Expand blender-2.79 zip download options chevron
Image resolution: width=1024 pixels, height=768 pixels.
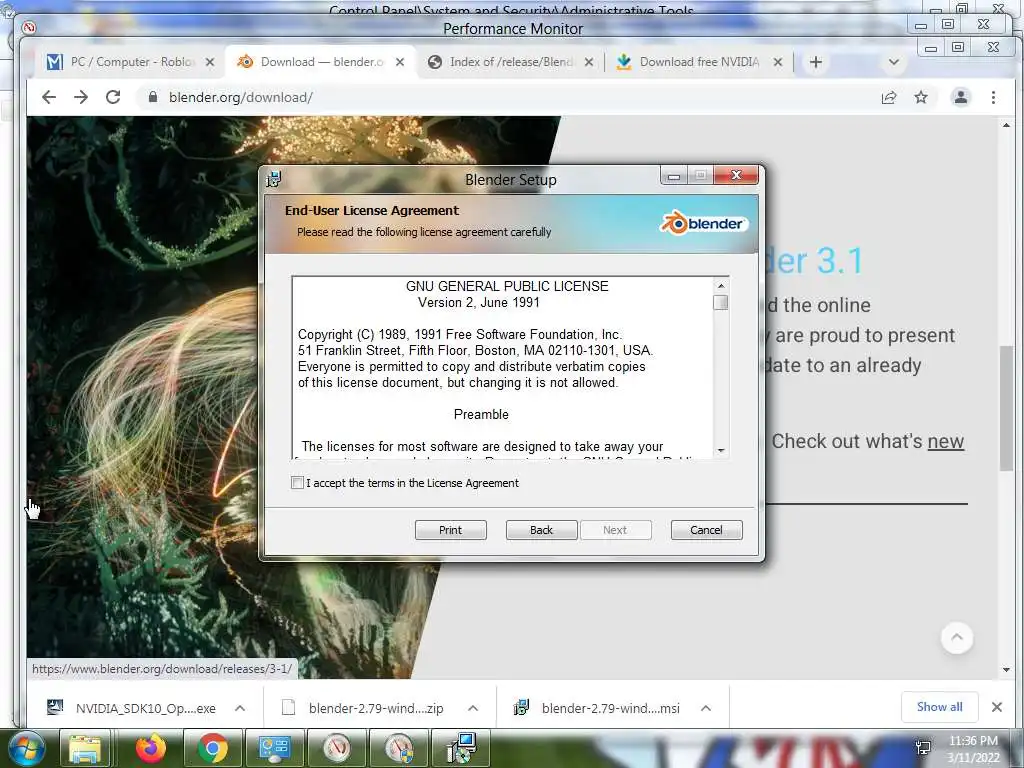pyautogui.click(x=473, y=708)
